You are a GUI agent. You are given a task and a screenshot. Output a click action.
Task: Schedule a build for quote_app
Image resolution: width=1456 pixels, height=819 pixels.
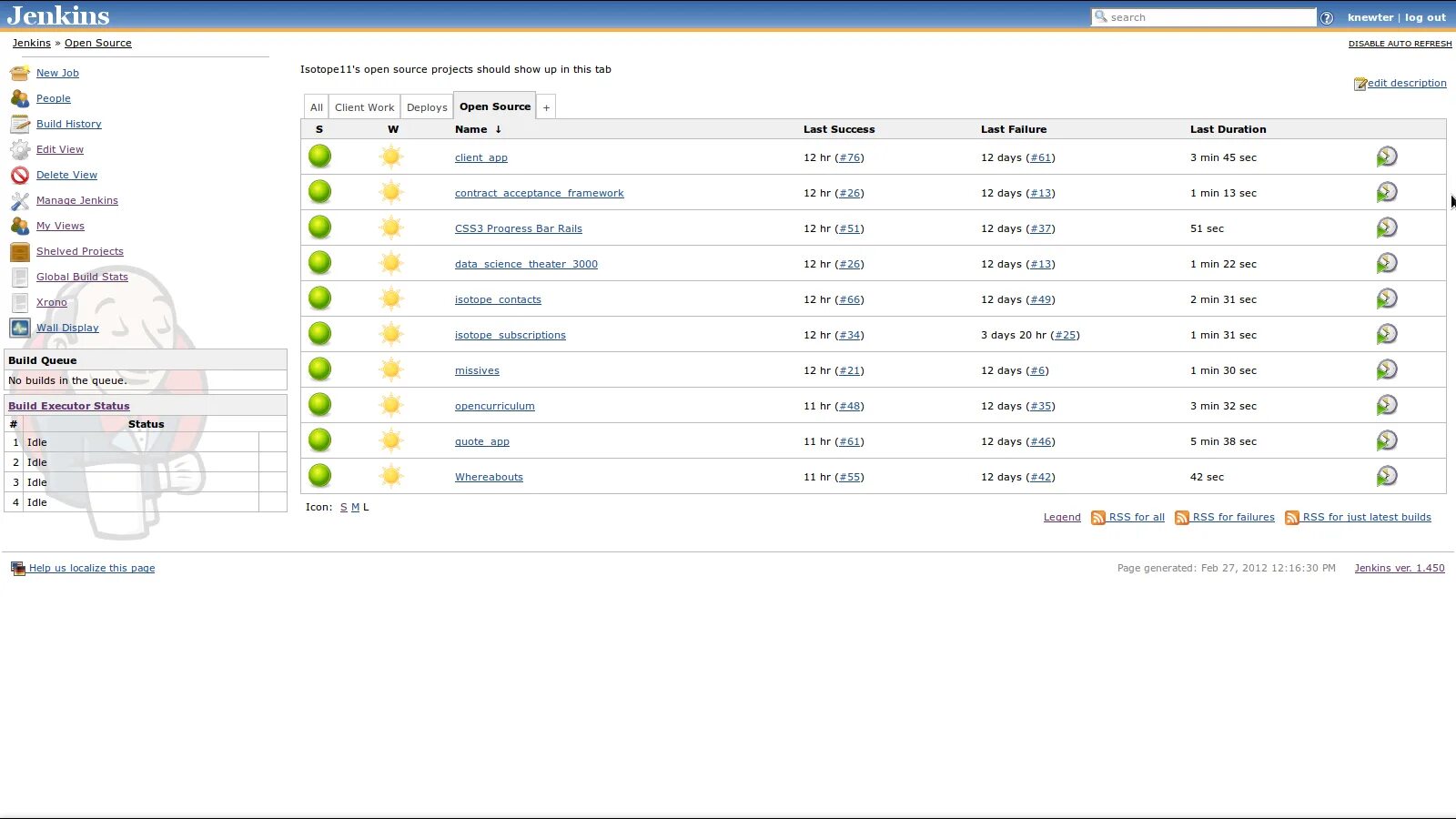point(1387,440)
